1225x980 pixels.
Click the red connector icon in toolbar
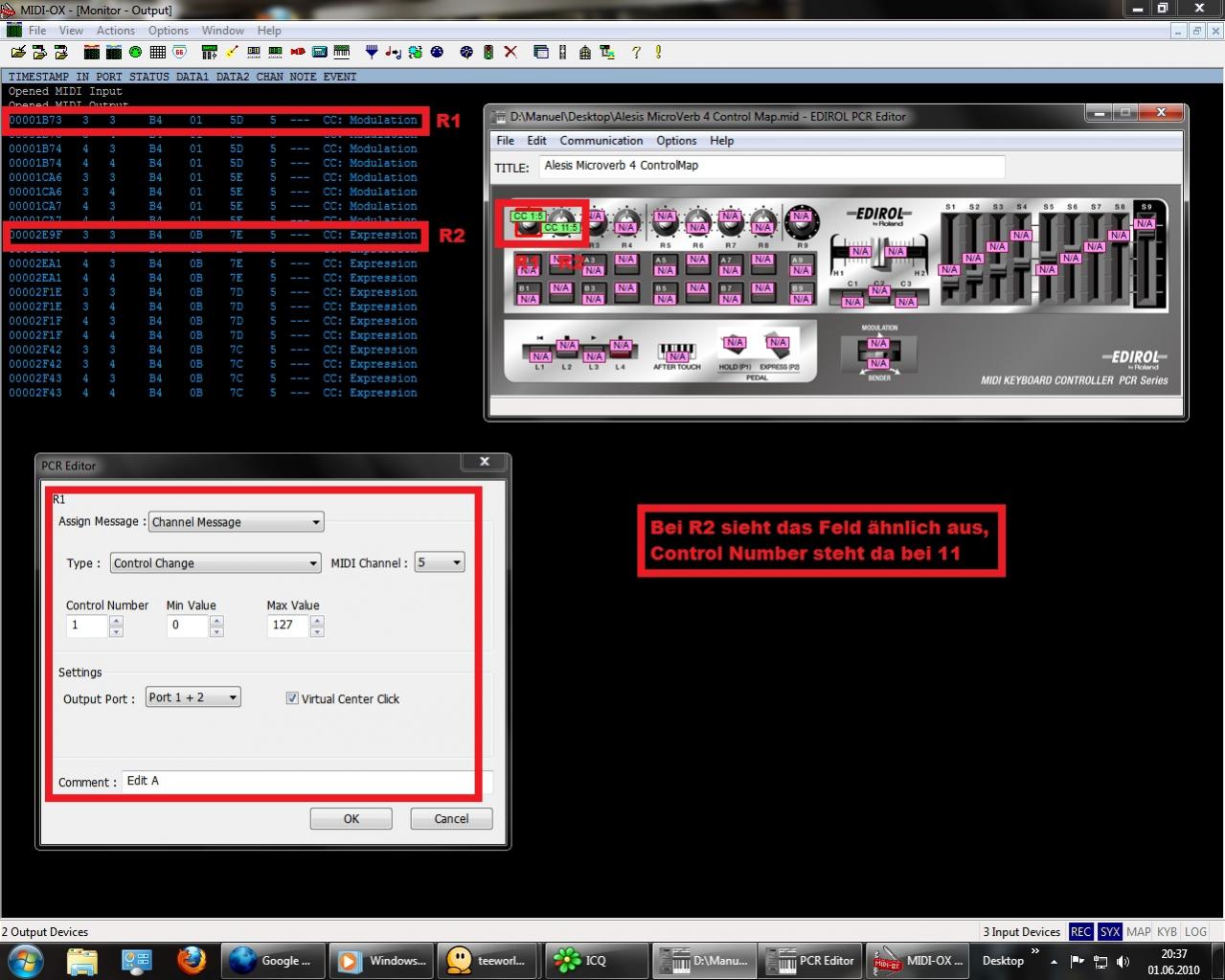[x=298, y=52]
